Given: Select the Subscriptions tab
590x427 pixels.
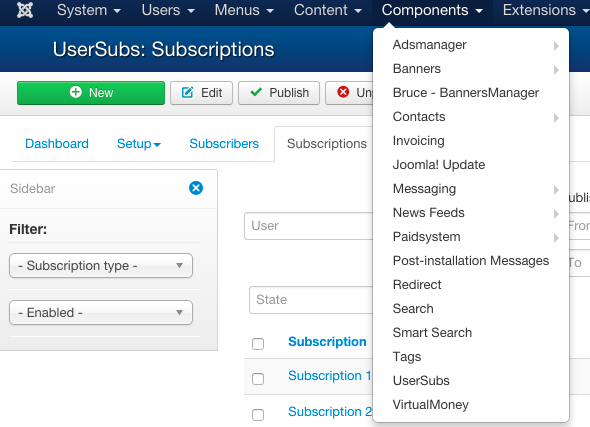Looking at the screenshot, I should click(x=327, y=143).
